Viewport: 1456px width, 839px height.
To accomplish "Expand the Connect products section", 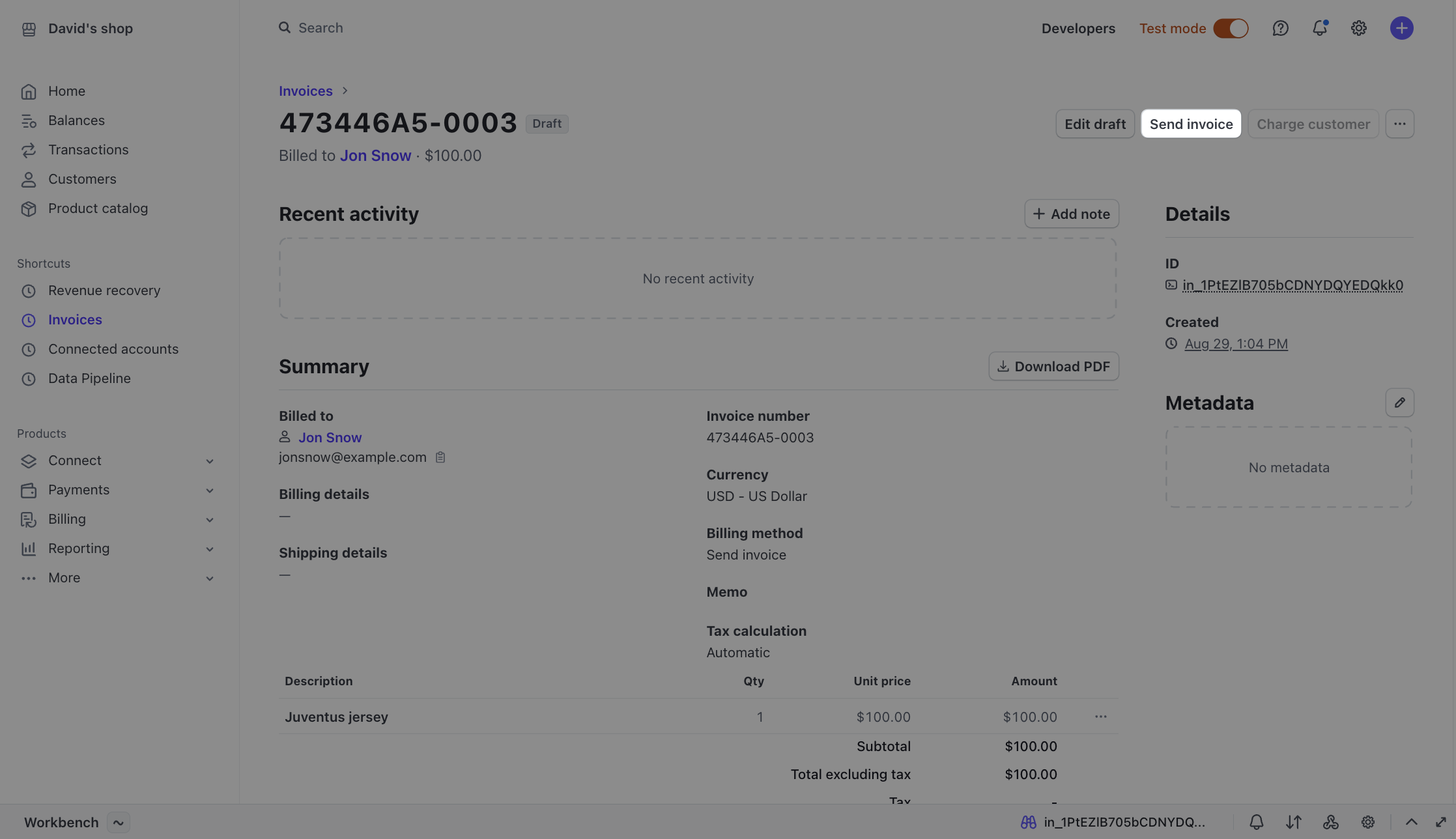I will 209,461.
